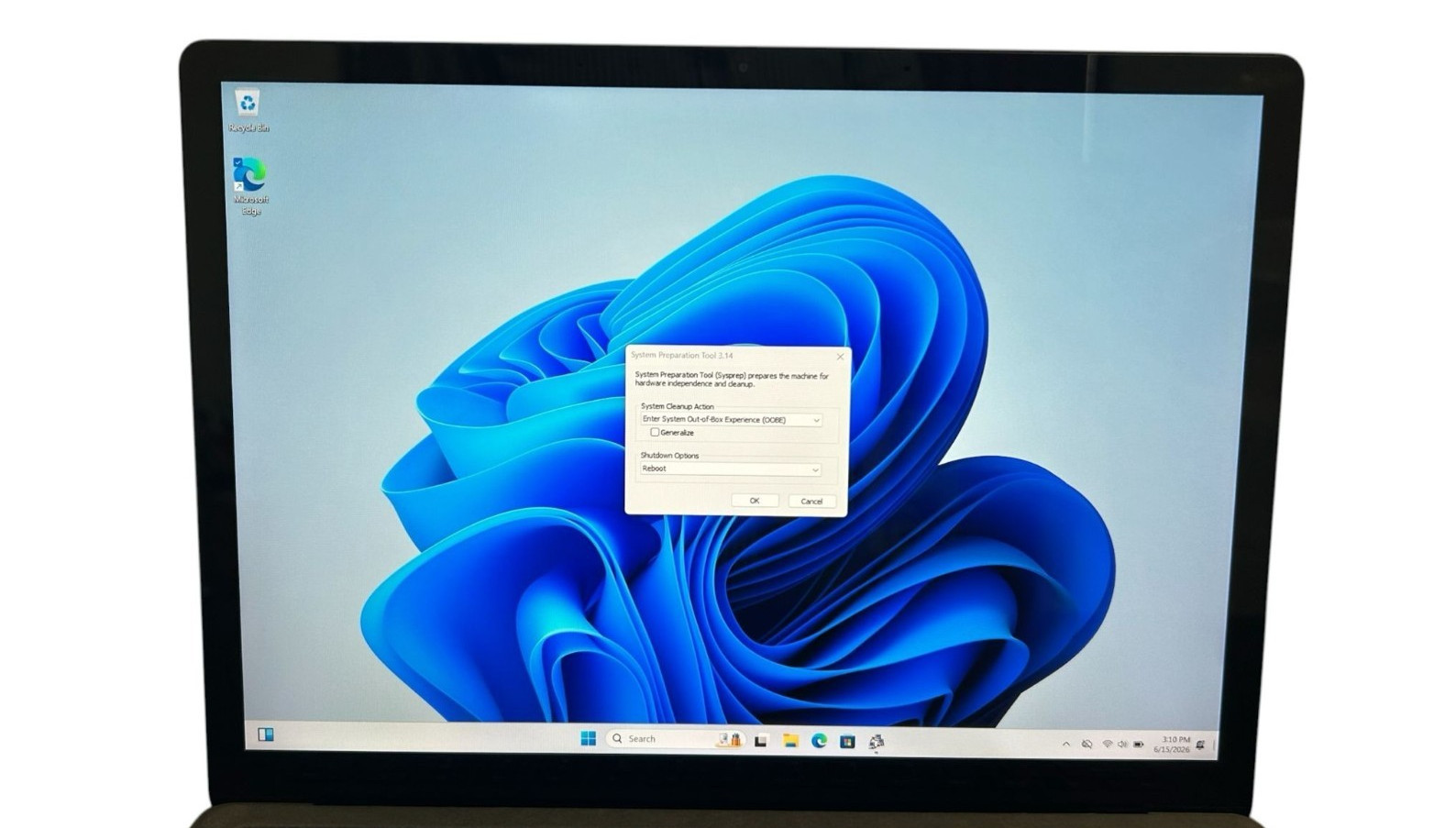Close the System Preparation Tool dialog
The image size is (1456, 828).
point(840,357)
